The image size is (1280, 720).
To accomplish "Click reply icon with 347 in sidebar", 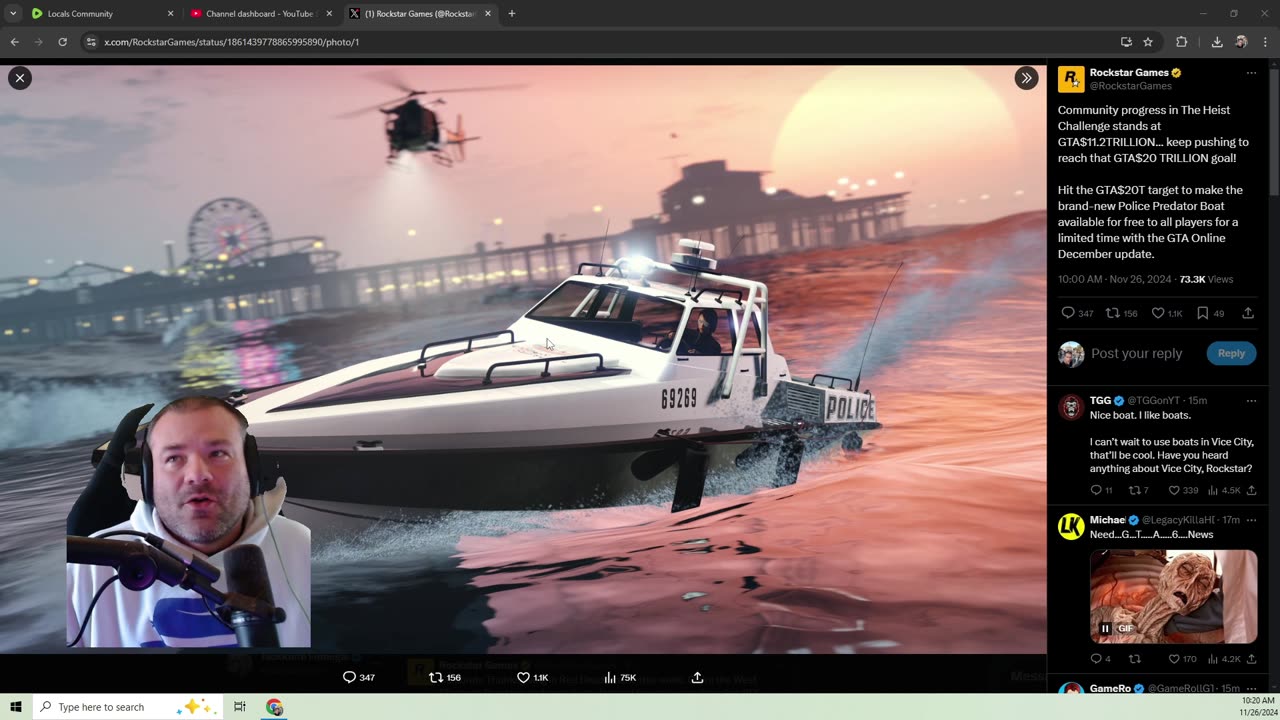I will [x=1077, y=313].
